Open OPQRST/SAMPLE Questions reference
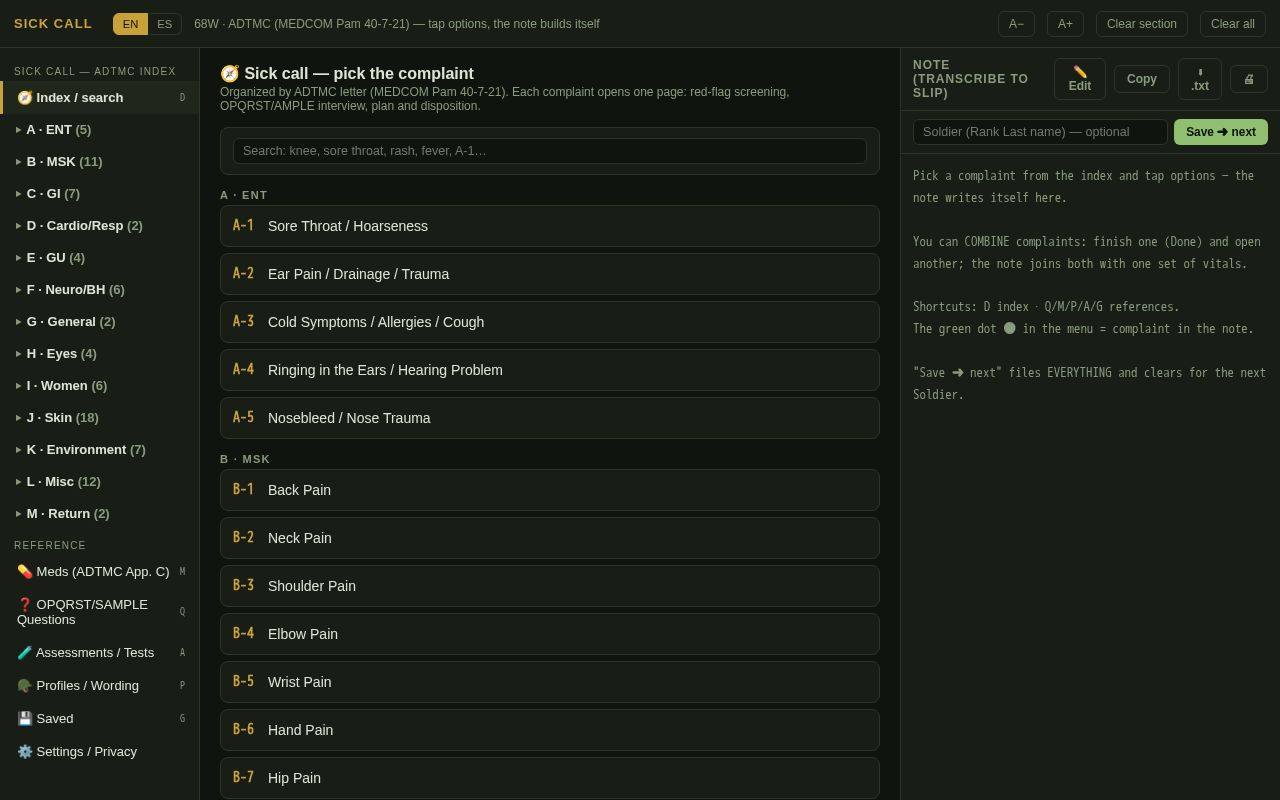The image size is (1280, 800). click(x=100, y=612)
